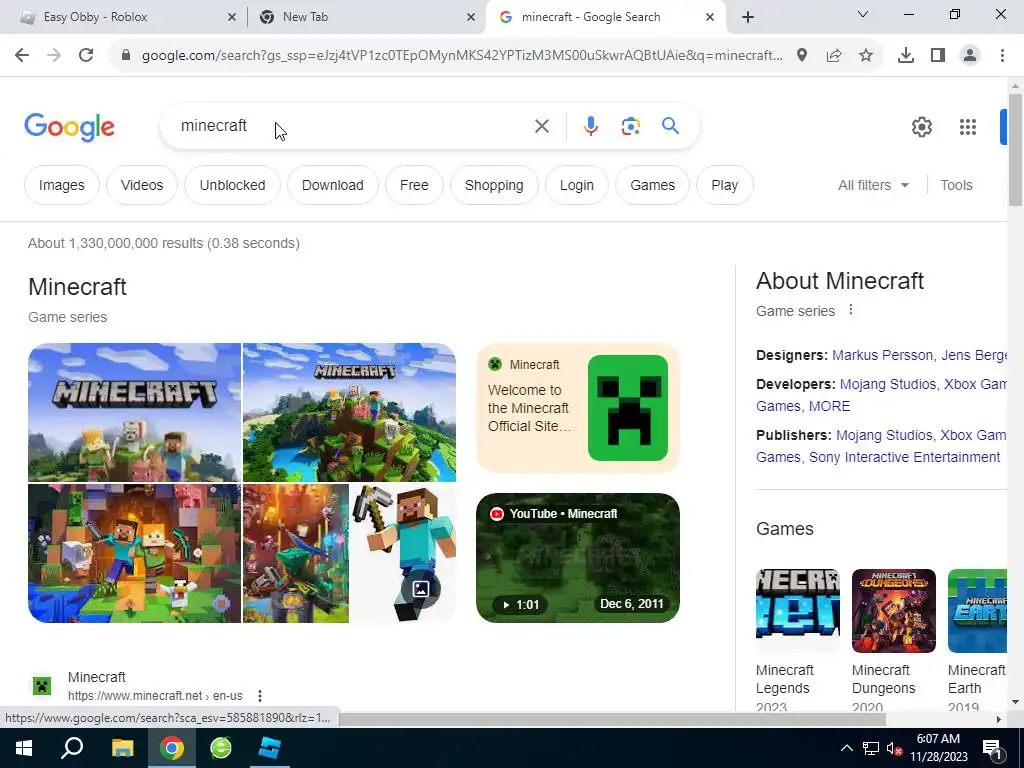Go back using the browser back arrow
Viewport: 1024px width, 768px height.
click(22, 56)
